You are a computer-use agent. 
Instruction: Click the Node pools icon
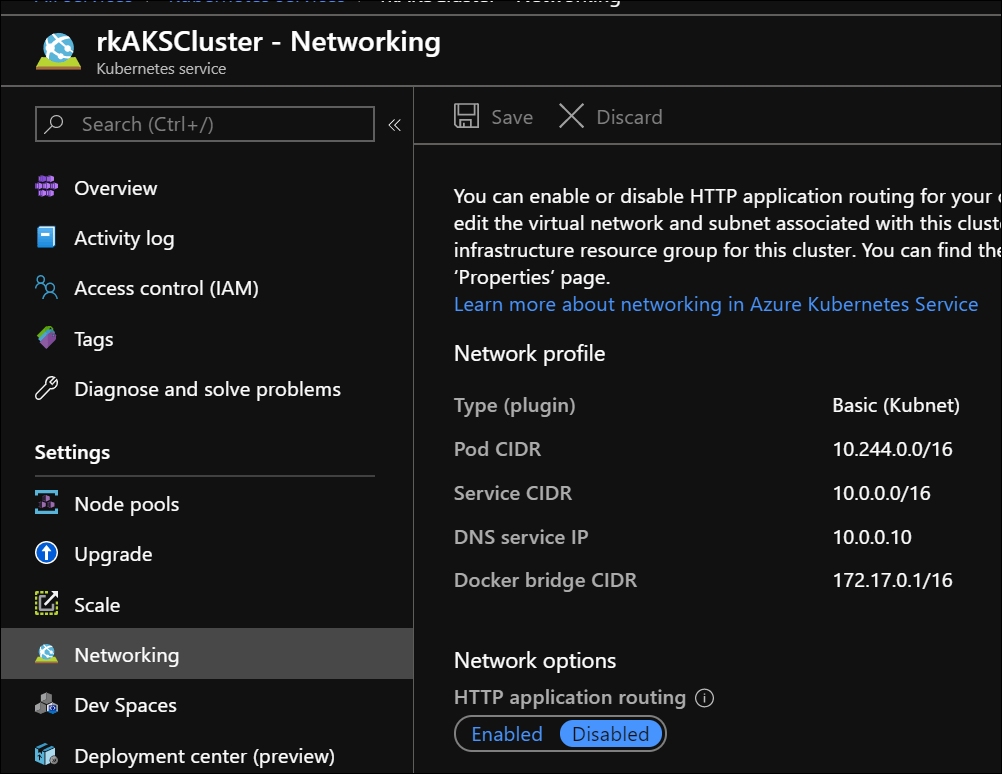[x=47, y=504]
